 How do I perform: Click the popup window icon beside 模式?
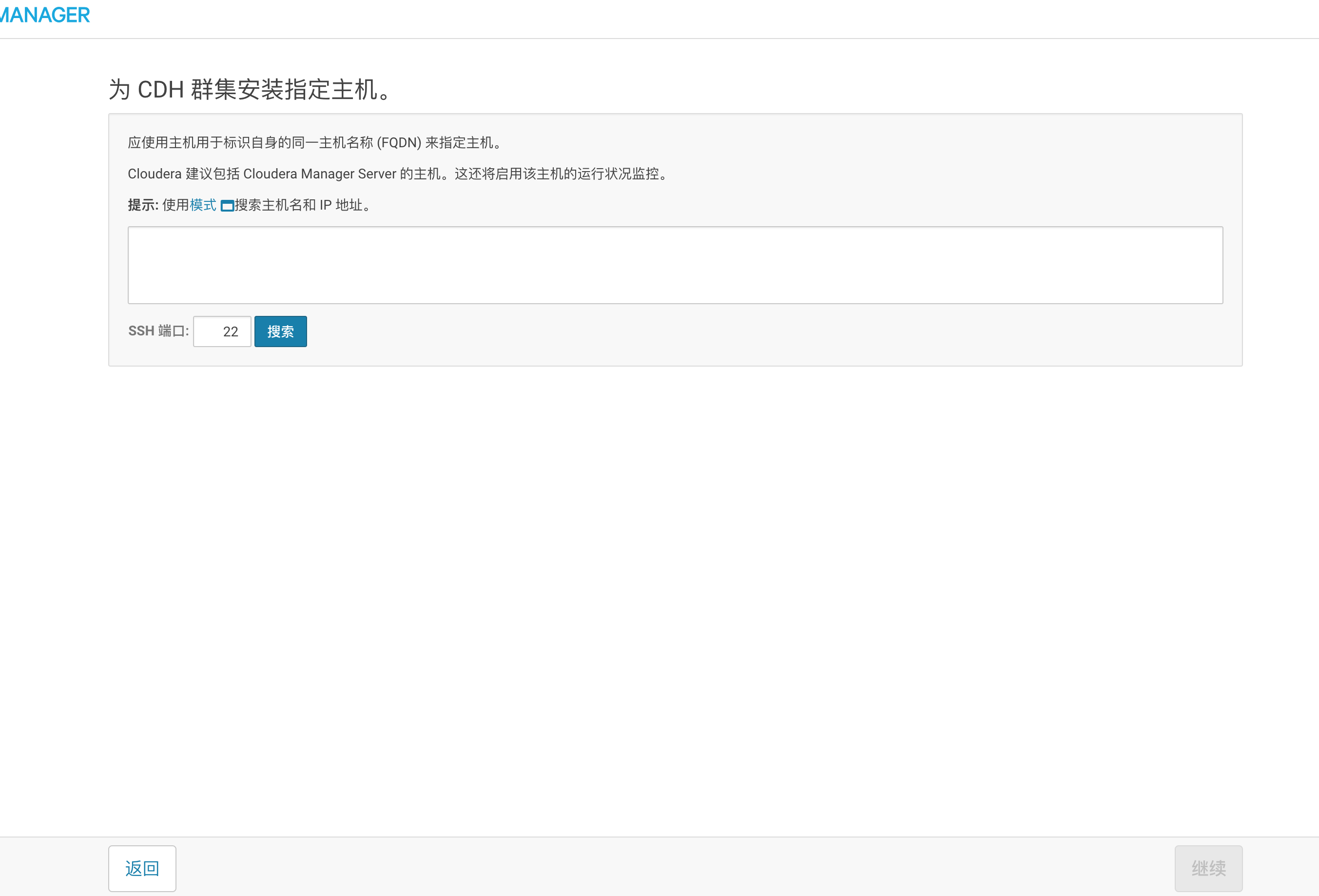point(227,206)
